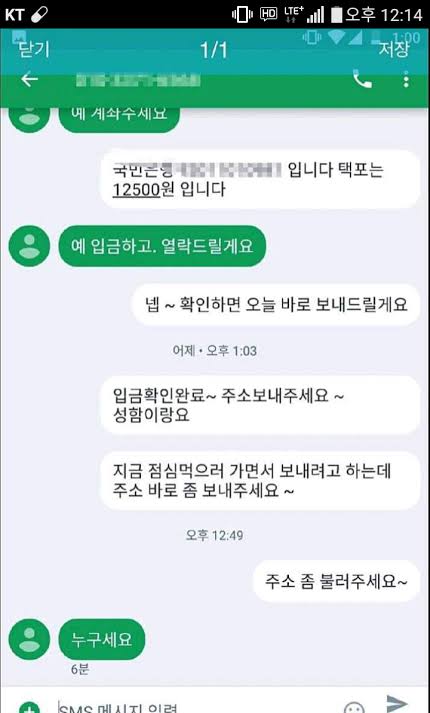Tap the back arrow in green header
The width and height of the screenshot is (430, 713).
click(30, 80)
